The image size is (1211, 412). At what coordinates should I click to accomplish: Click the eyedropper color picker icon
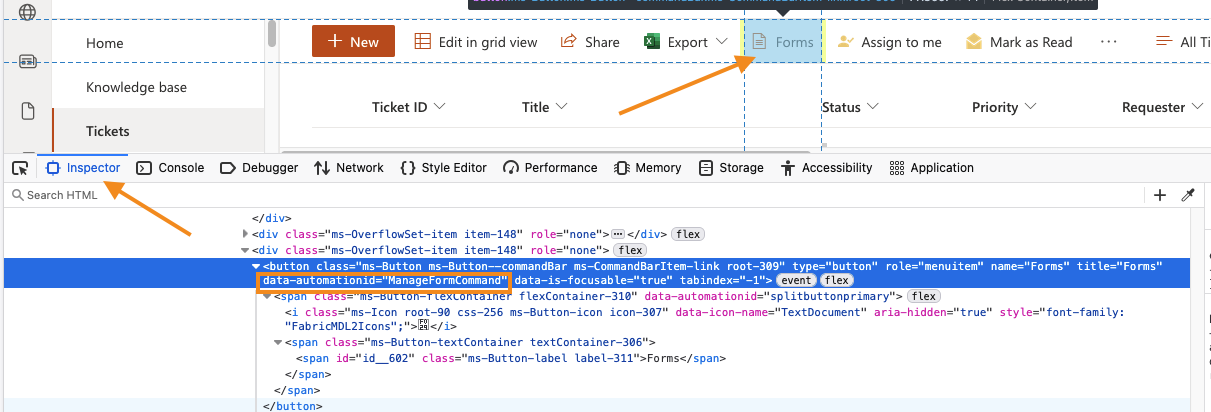(x=1188, y=195)
